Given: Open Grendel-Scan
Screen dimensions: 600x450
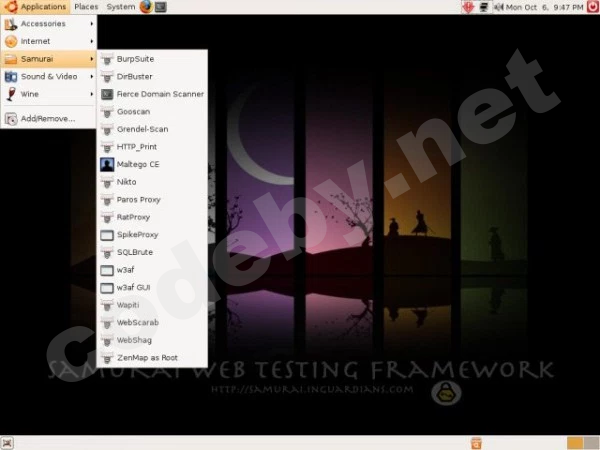Looking at the screenshot, I should pos(152,129).
